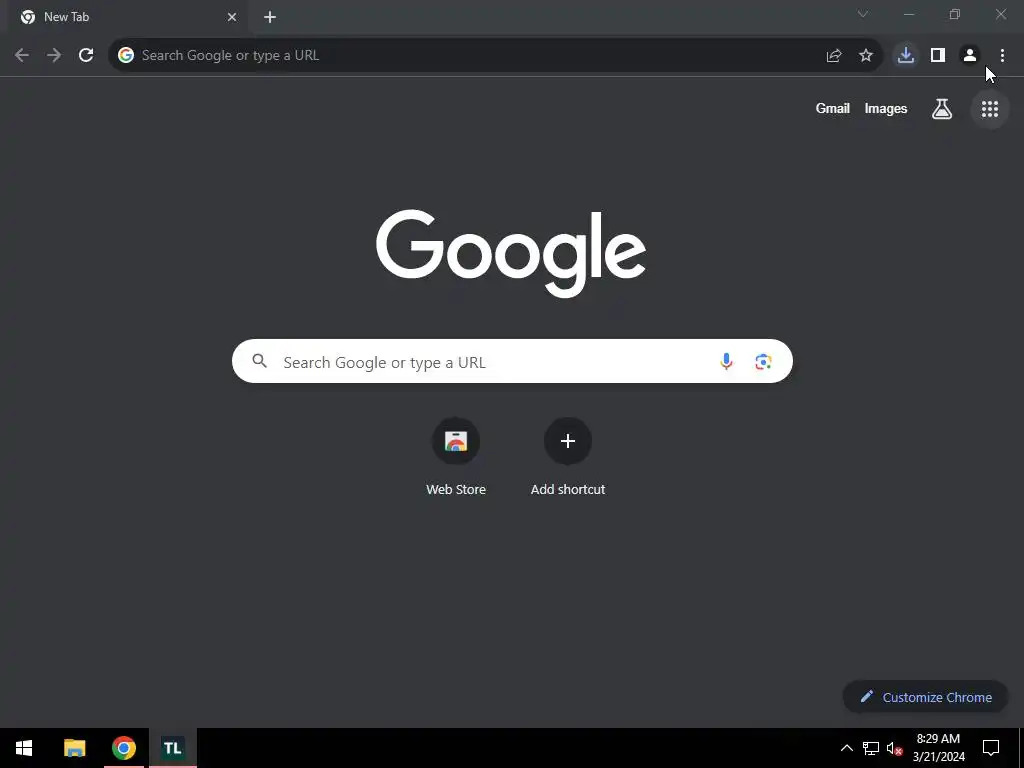
Task: Toggle the side panel icon
Action: (938, 56)
